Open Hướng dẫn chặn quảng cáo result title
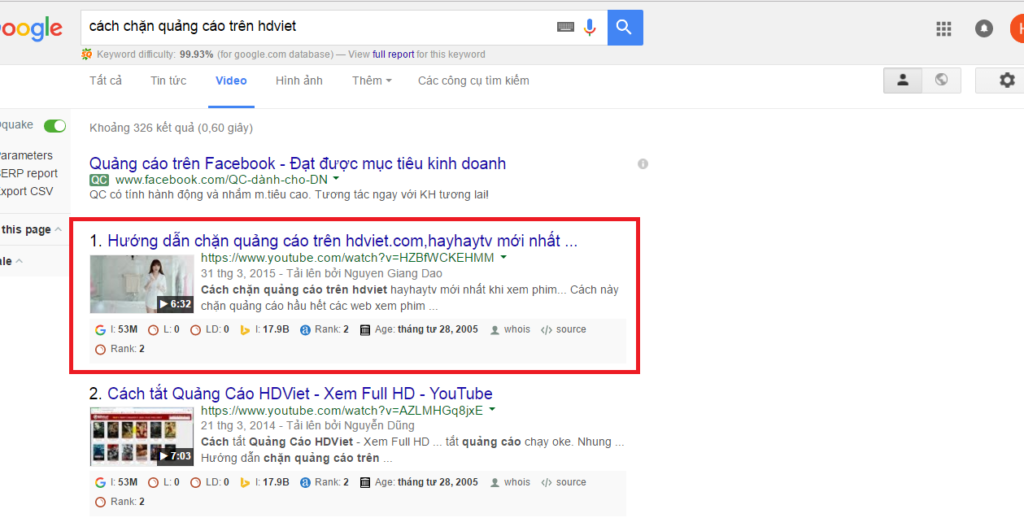Viewport: 1024px width, 518px height. tap(342, 240)
